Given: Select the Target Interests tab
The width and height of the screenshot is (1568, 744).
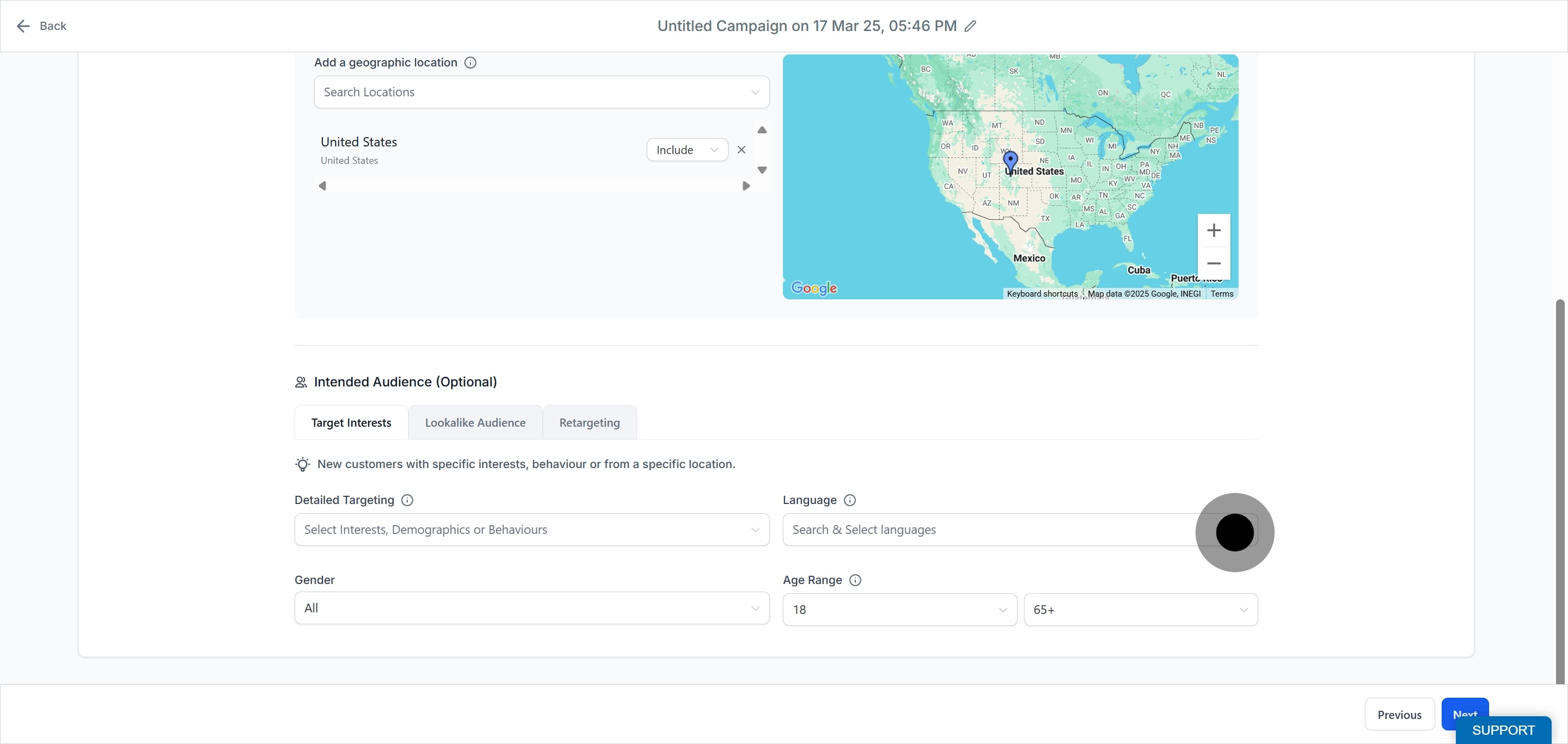Looking at the screenshot, I should 351,422.
